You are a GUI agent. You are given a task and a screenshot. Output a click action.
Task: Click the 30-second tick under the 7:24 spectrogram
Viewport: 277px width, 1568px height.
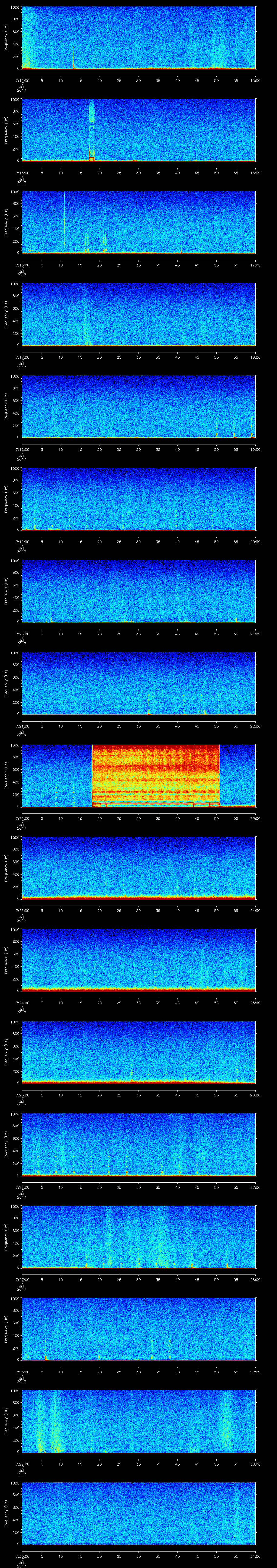tap(139, 1003)
